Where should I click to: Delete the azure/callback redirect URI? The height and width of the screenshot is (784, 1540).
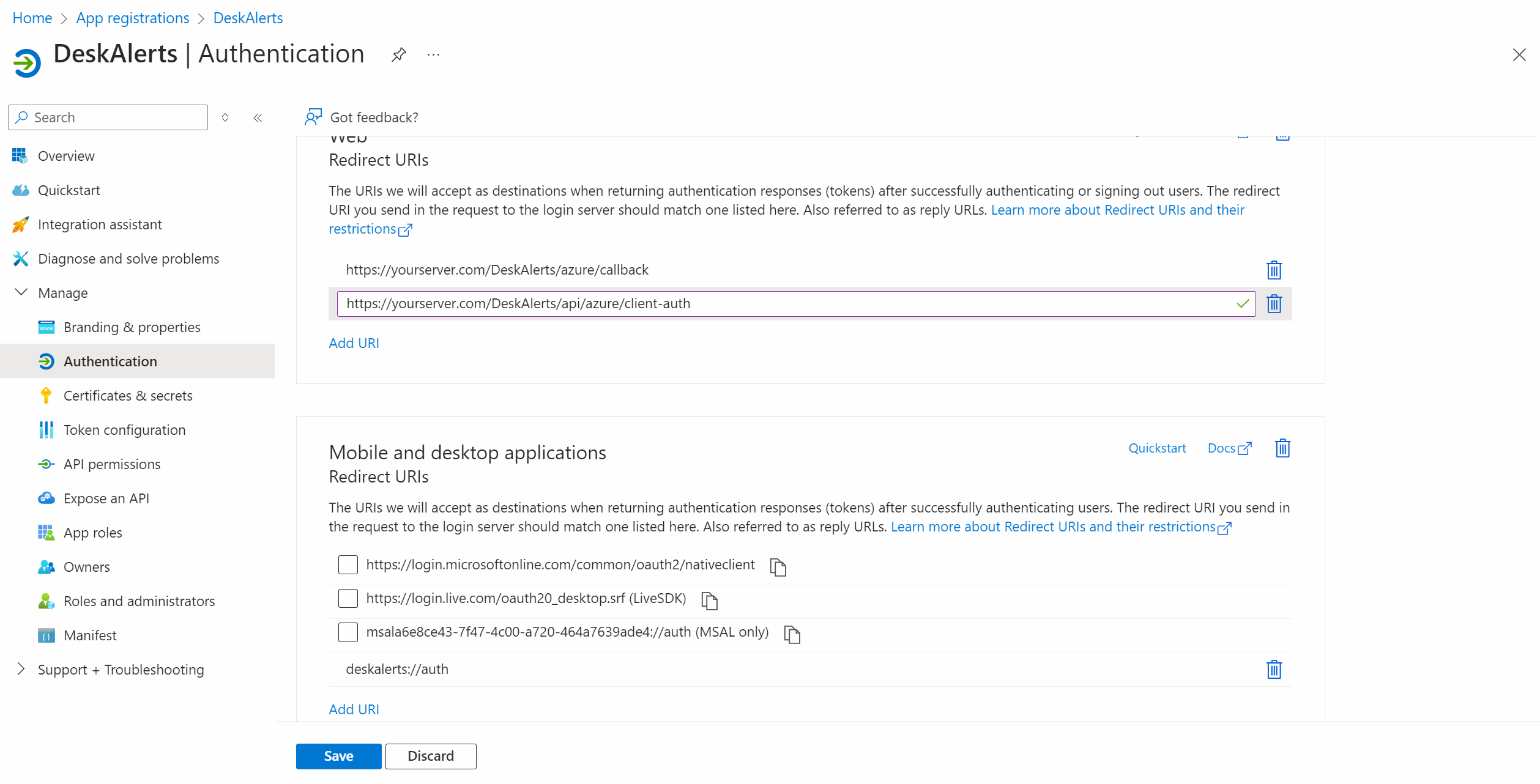coord(1274,270)
